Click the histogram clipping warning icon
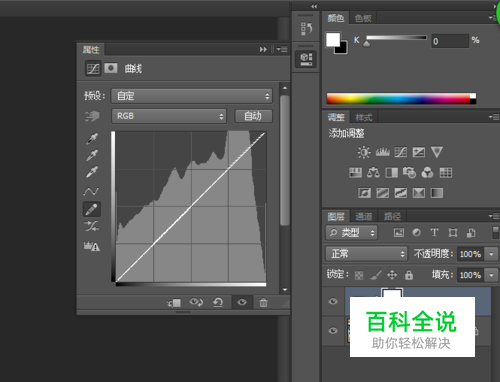 [x=92, y=246]
